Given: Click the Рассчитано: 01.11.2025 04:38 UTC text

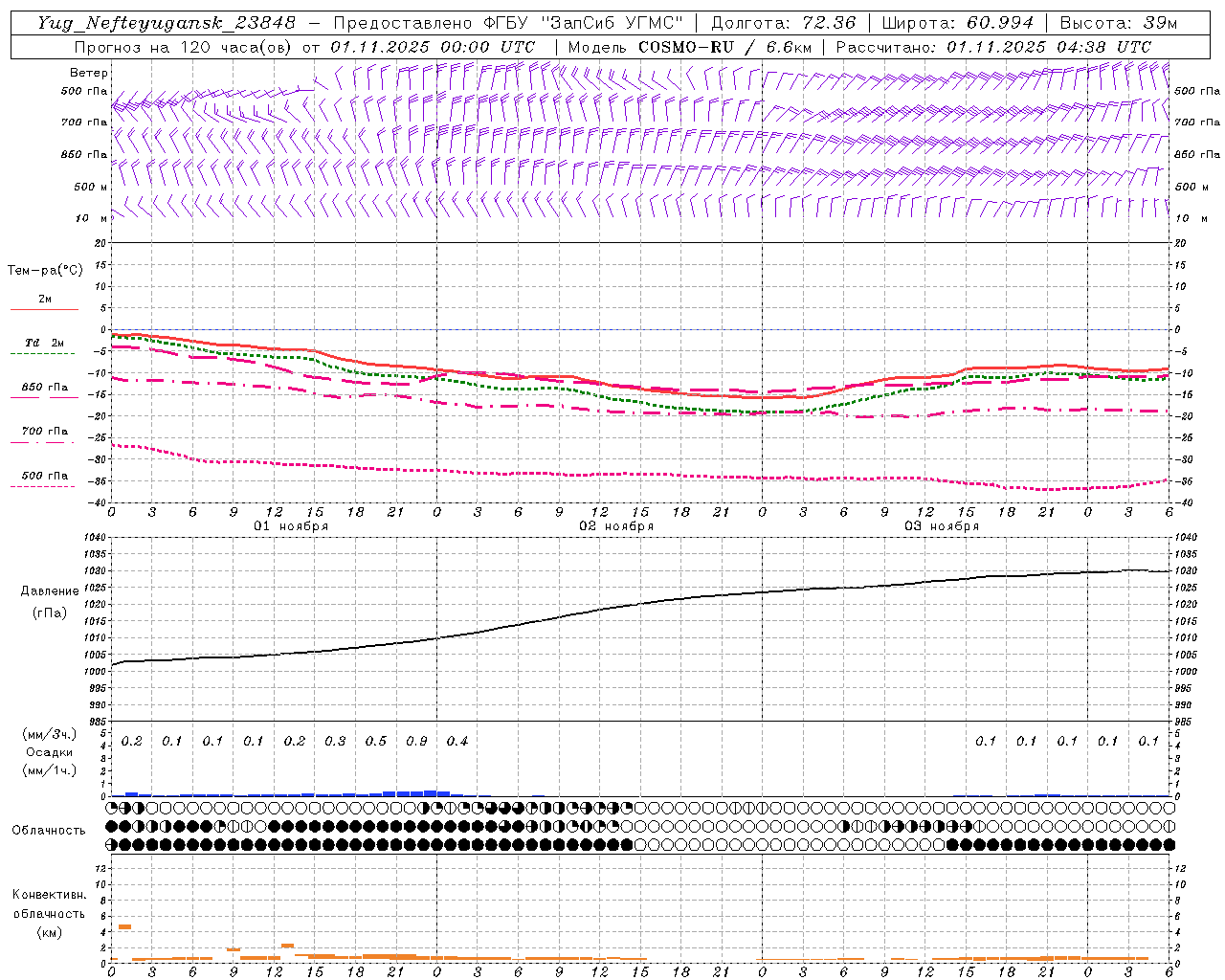Looking at the screenshot, I should [x=993, y=47].
